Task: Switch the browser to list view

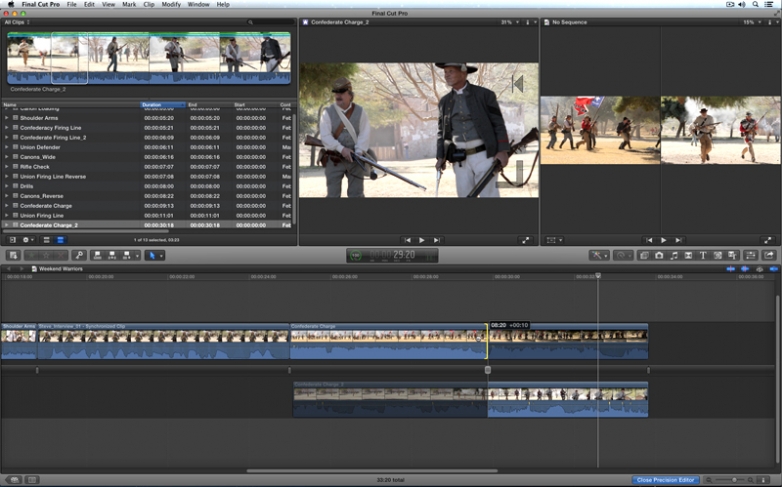Action: pyautogui.click(x=60, y=240)
